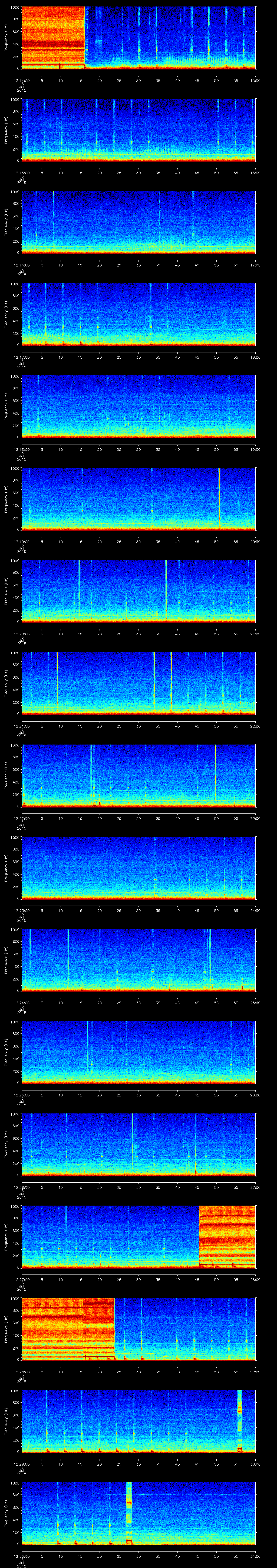Screen dimensions: 277x1568
Task: Click the quiet blue 12:23:00 spectrogram panel
Action: 139,868
